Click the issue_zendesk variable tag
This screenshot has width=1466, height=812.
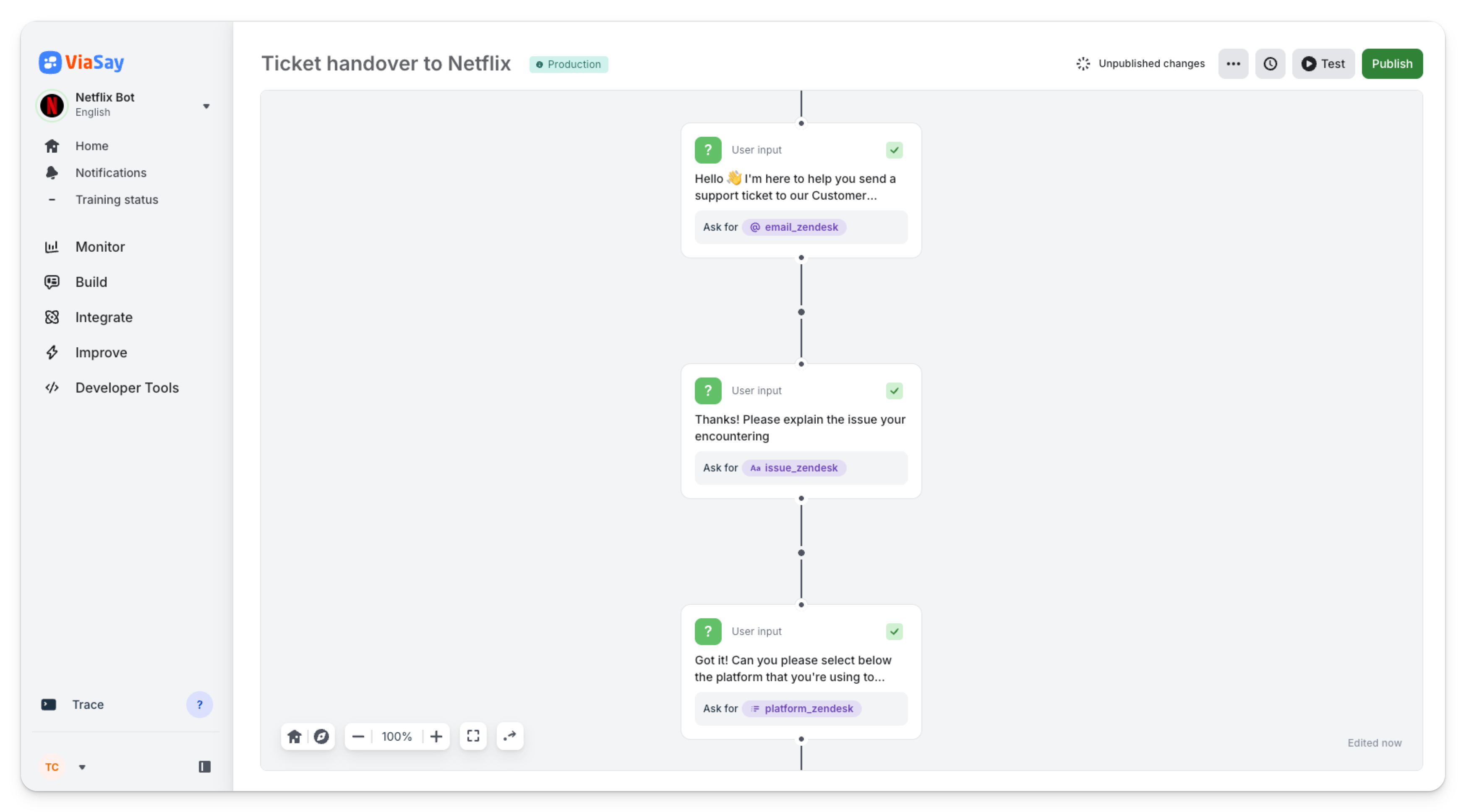pyautogui.click(x=794, y=468)
